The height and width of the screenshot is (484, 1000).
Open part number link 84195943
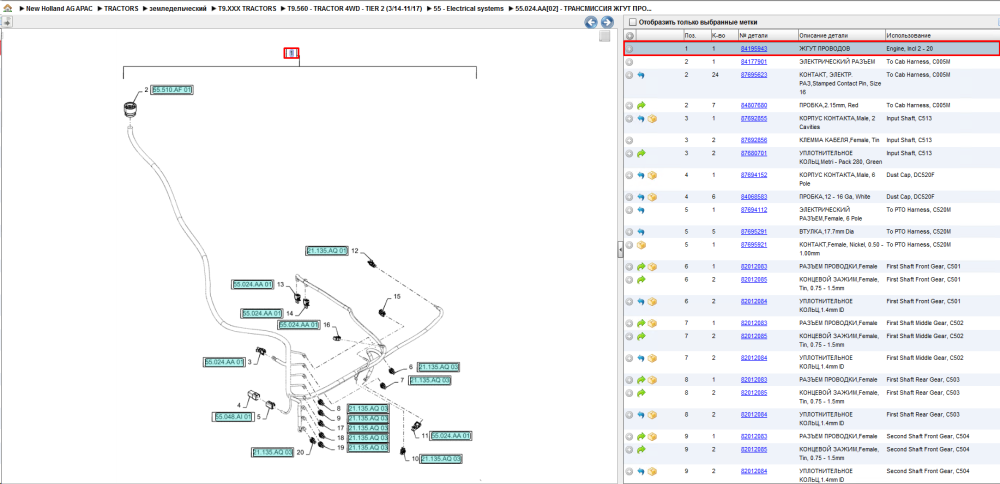pos(753,48)
